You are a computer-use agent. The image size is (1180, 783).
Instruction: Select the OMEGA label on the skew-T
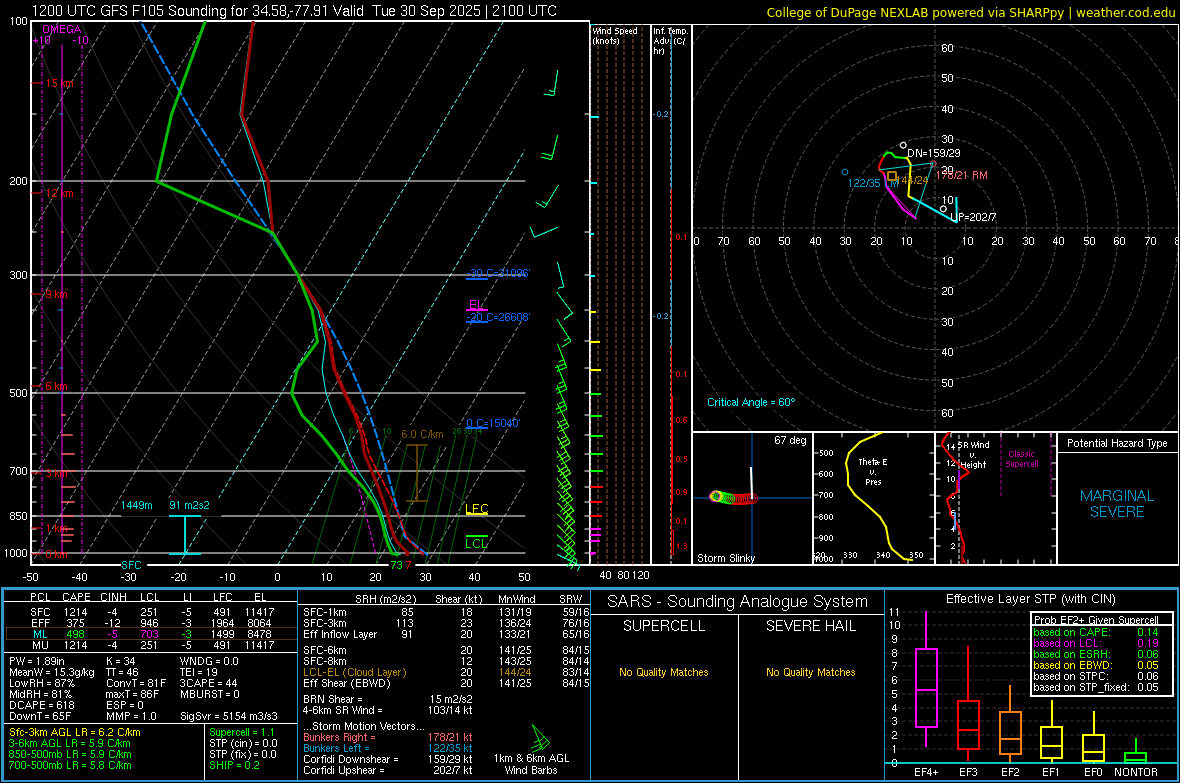(x=62, y=29)
